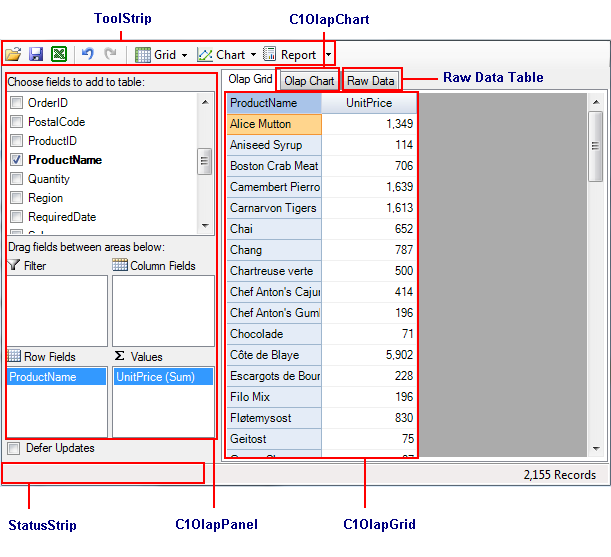Select the Fløtemysost row
The image size is (611, 557).
pyautogui.click(x=274, y=418)
